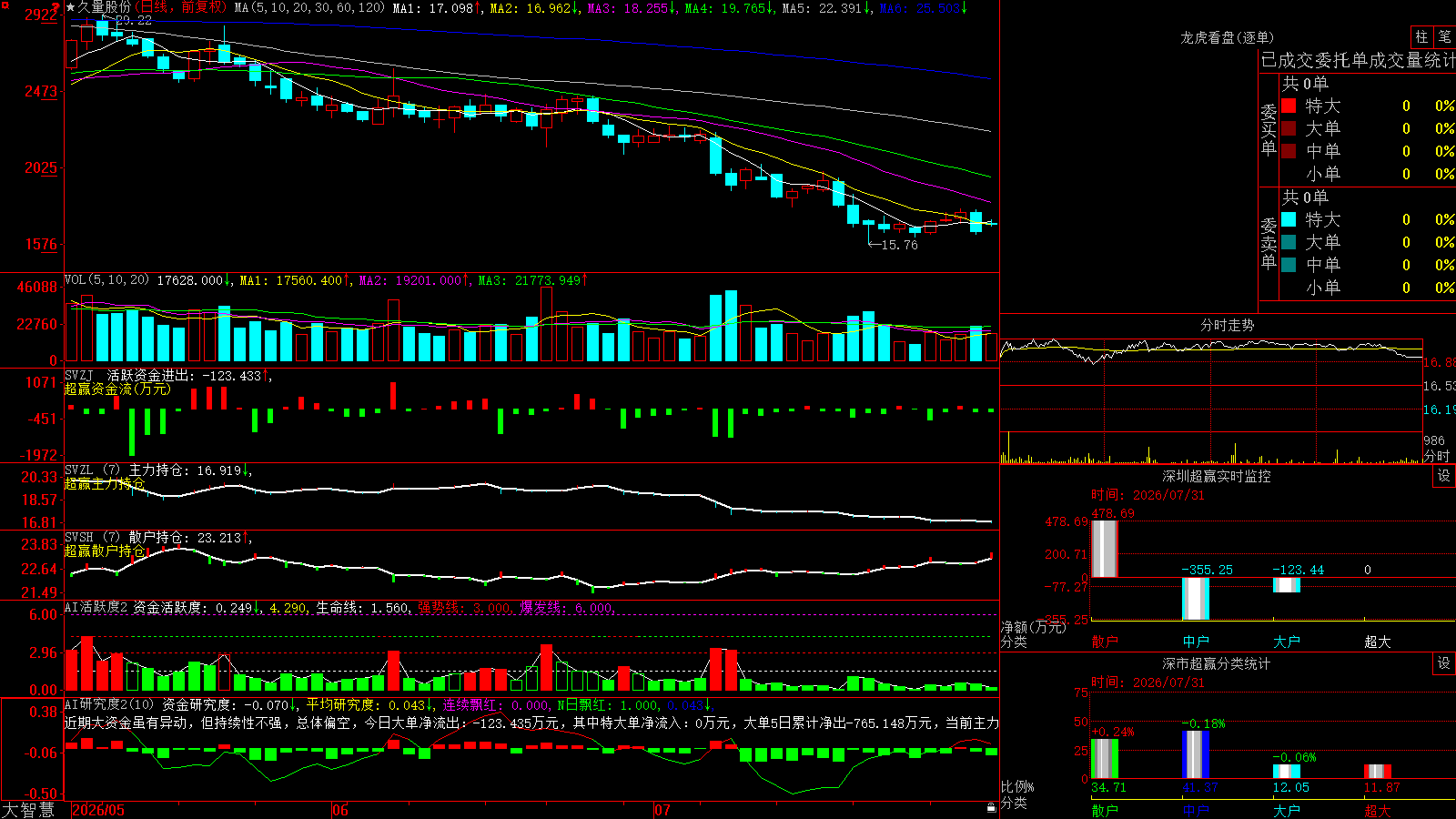This screenshot has width=1456, height=819.
Task: Click the 478.69 散户 net amount bar
Action: [x=1105, y=549]
